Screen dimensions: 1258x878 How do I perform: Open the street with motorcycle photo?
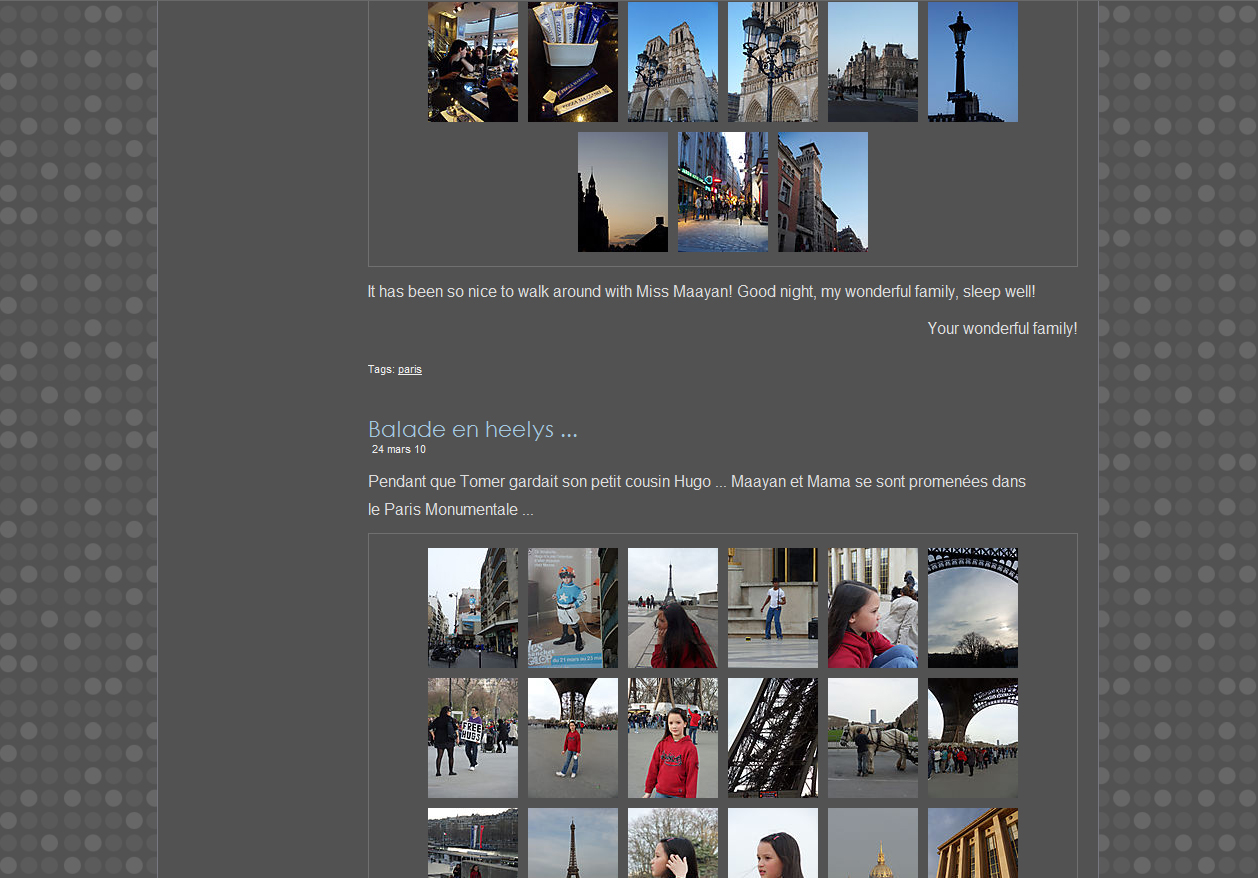click(x=472, y=608)
